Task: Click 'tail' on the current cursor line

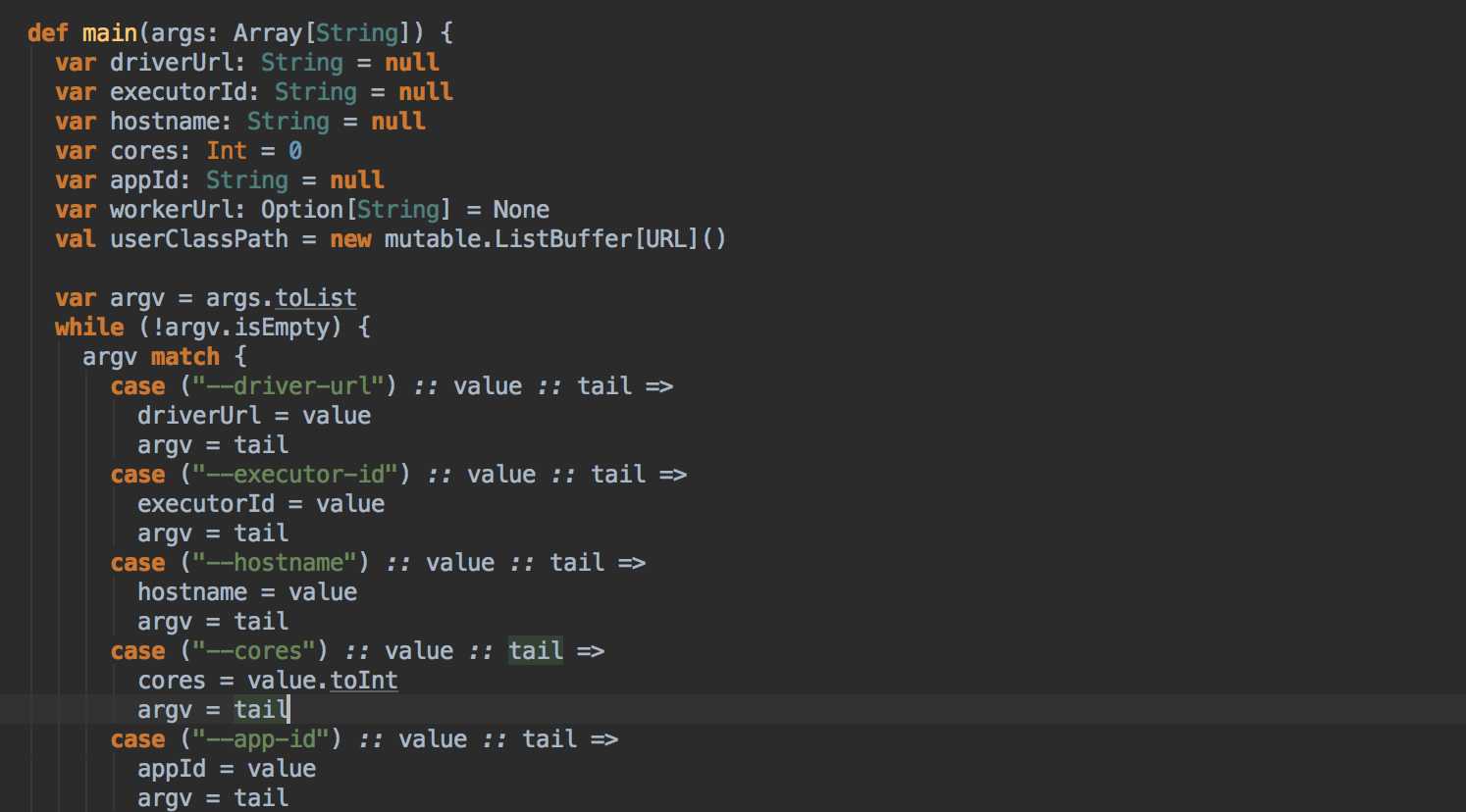Action: click(x=261, y=710)
